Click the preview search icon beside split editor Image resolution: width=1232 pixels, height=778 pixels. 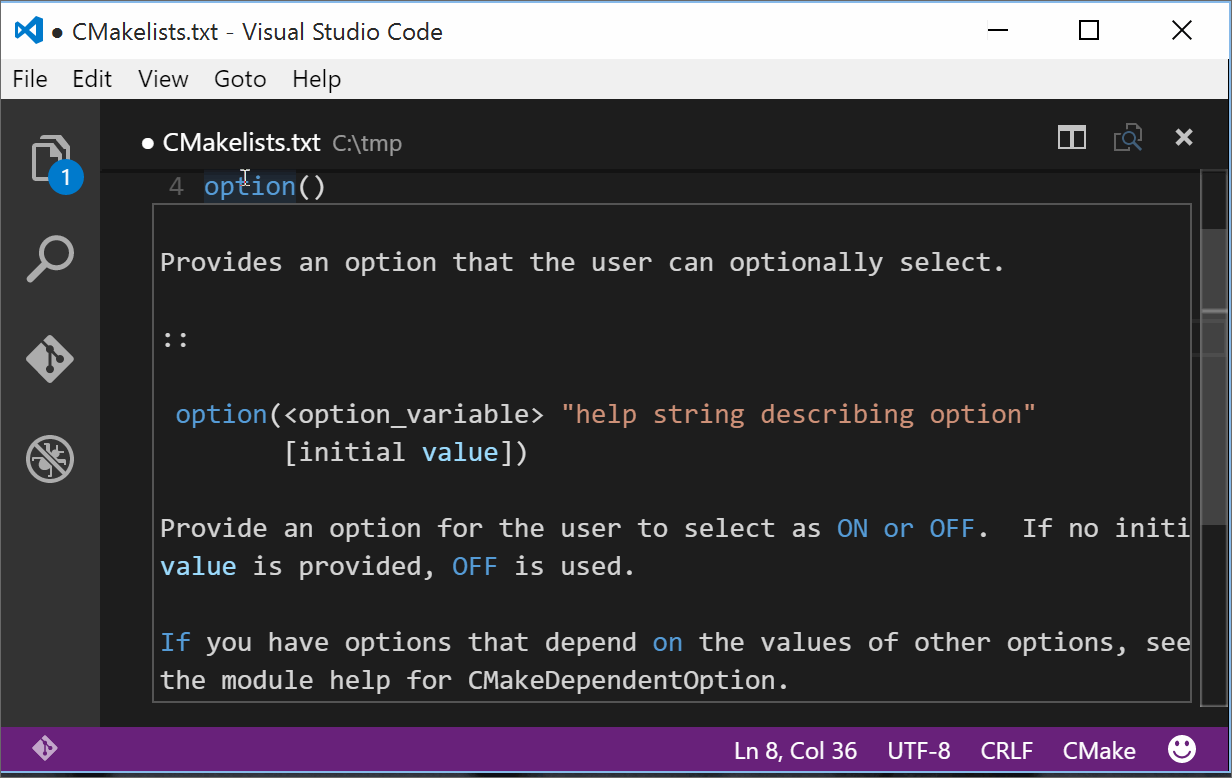(x=1128, y=138)
